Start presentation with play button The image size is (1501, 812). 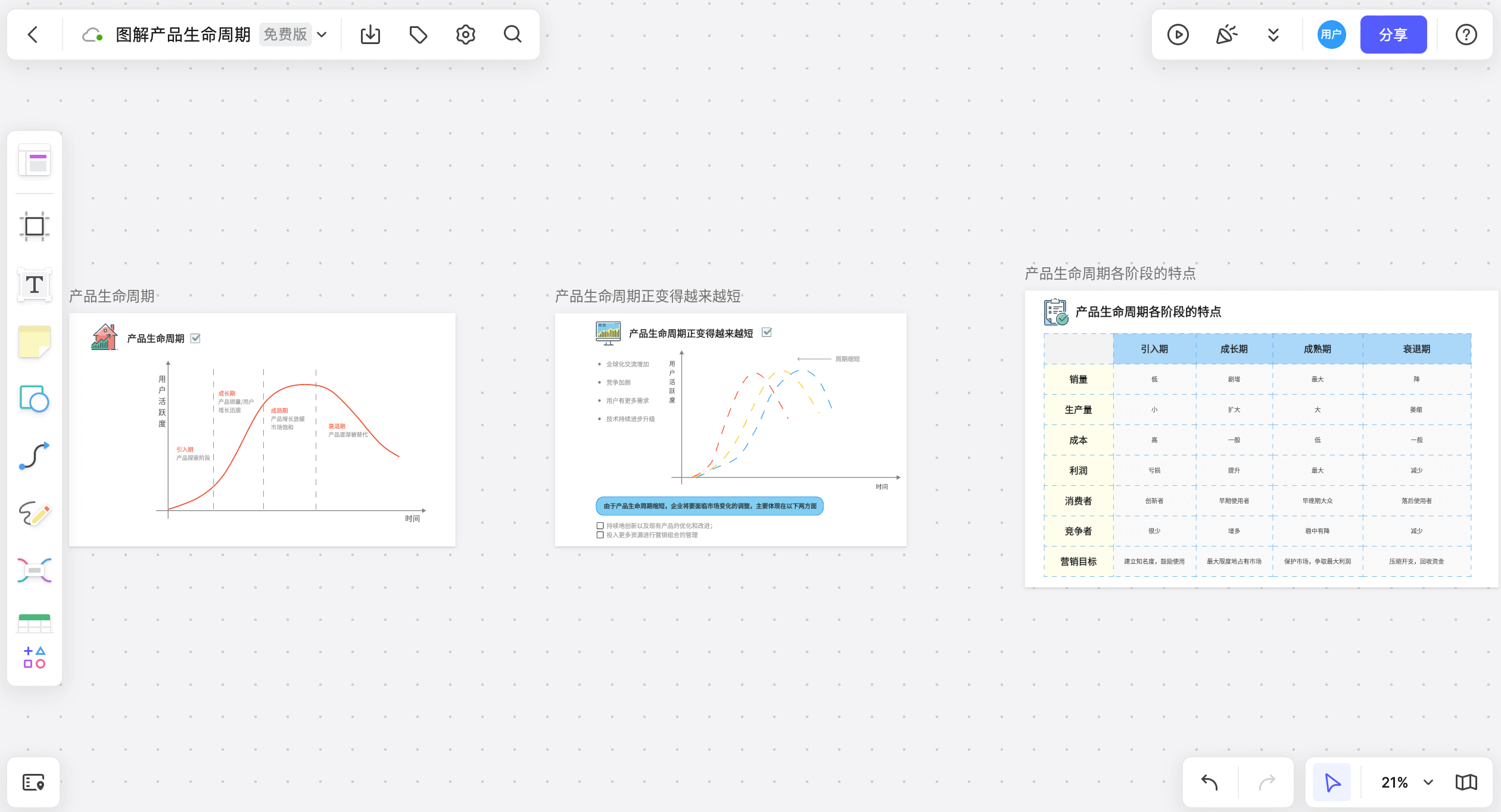[x=1178, y=35]
